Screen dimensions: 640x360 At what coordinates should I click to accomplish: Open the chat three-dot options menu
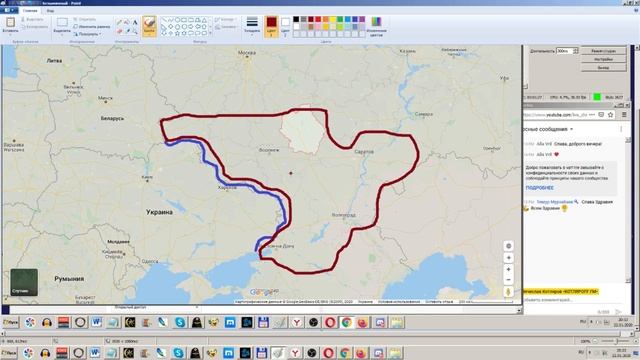(621, 129)
